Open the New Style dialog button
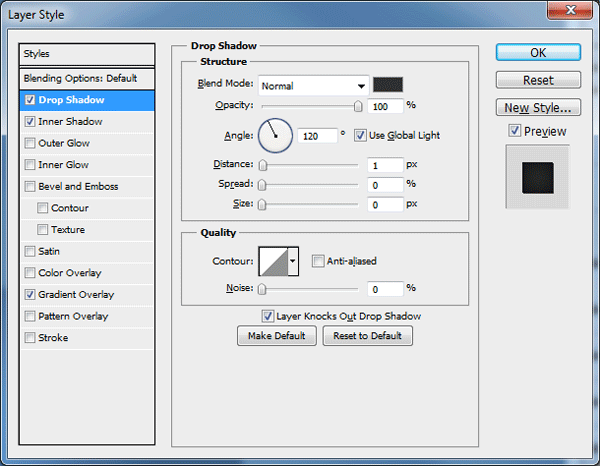 coord(538,108)
